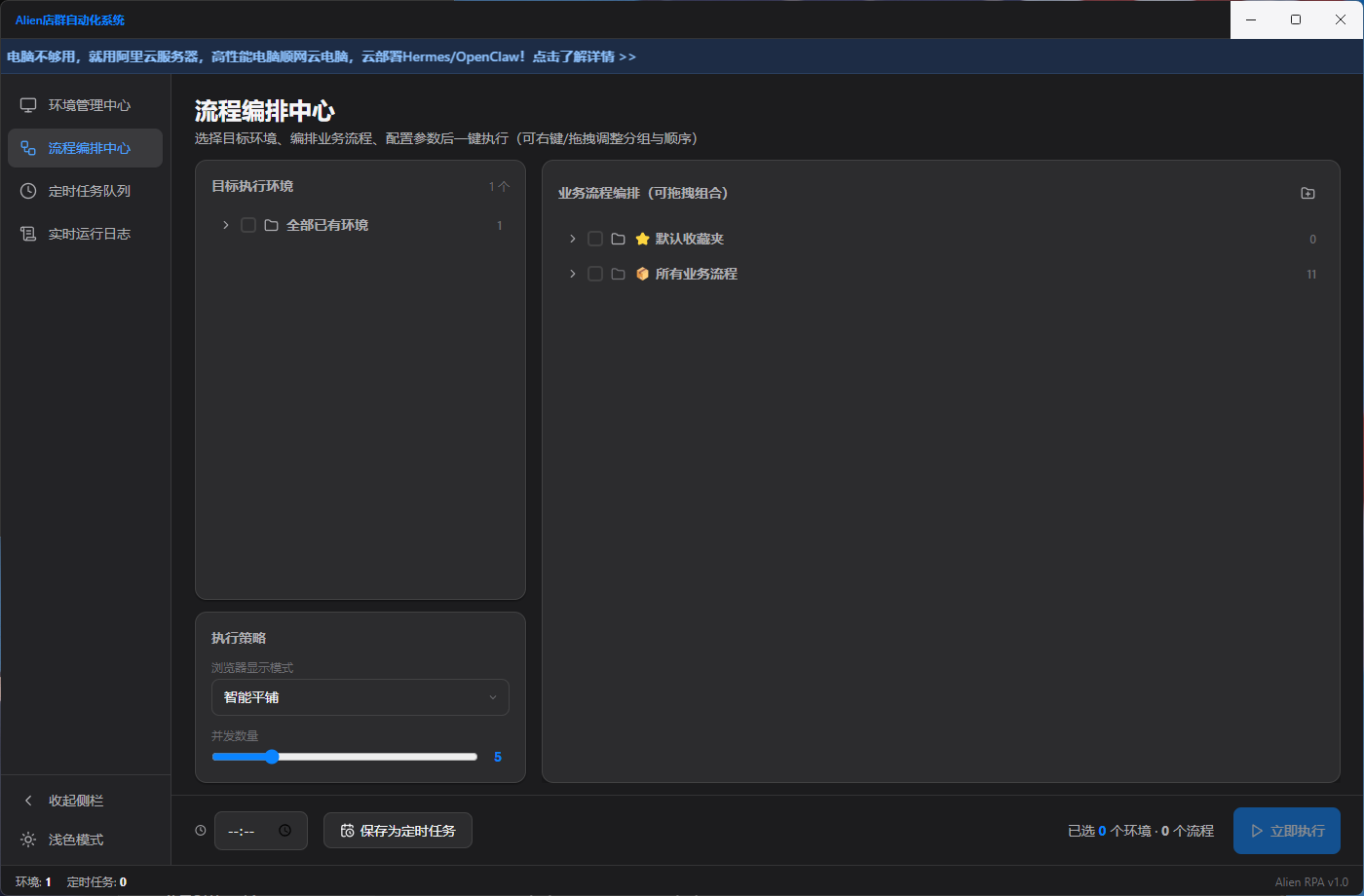Viewport: 1364px width, 896px height.
Task: Open 环境管理中心 monitor icon in sidebar
Action: tap(28, 105)
